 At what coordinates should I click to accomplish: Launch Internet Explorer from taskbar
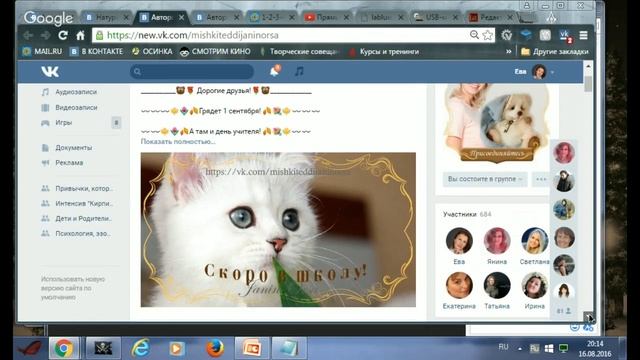140,348
